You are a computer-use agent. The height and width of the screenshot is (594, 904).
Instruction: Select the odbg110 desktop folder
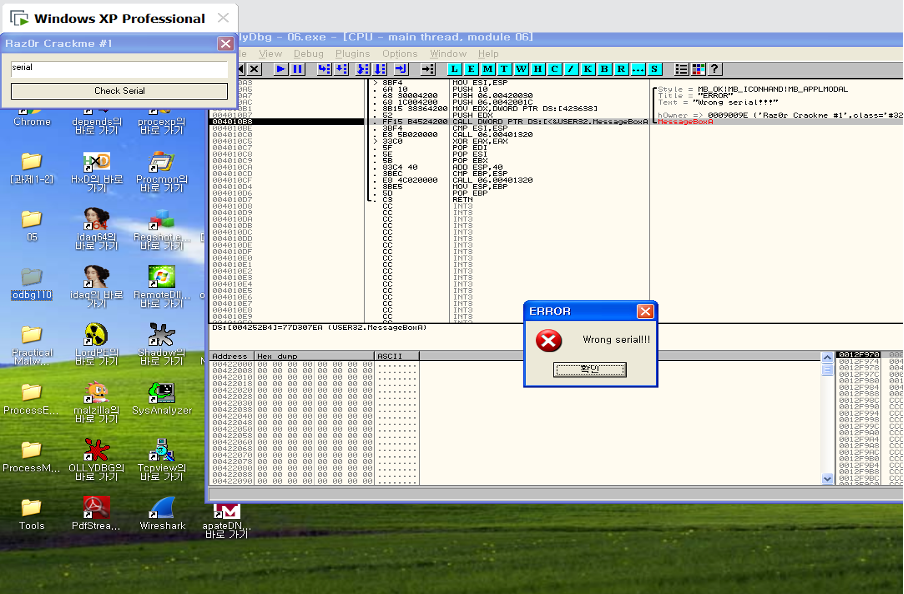click(32, 285)
